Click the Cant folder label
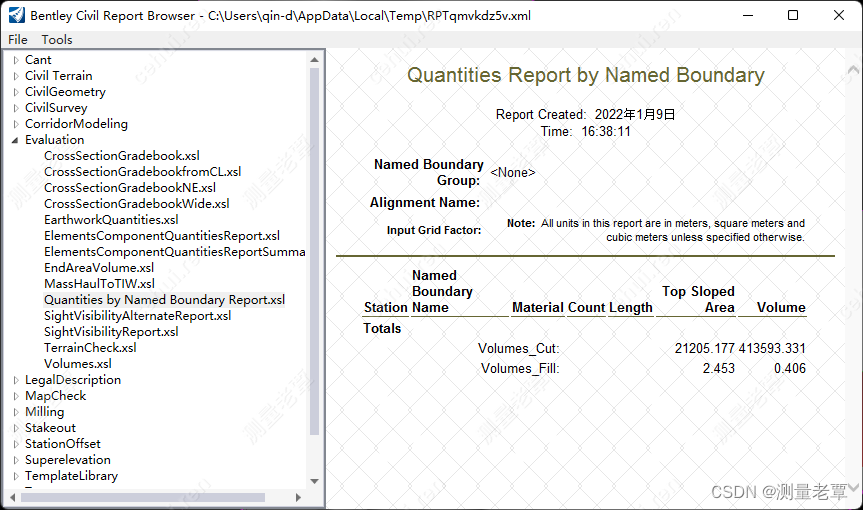The width and height of the screenshot is (863, 510). coord(38,59)
